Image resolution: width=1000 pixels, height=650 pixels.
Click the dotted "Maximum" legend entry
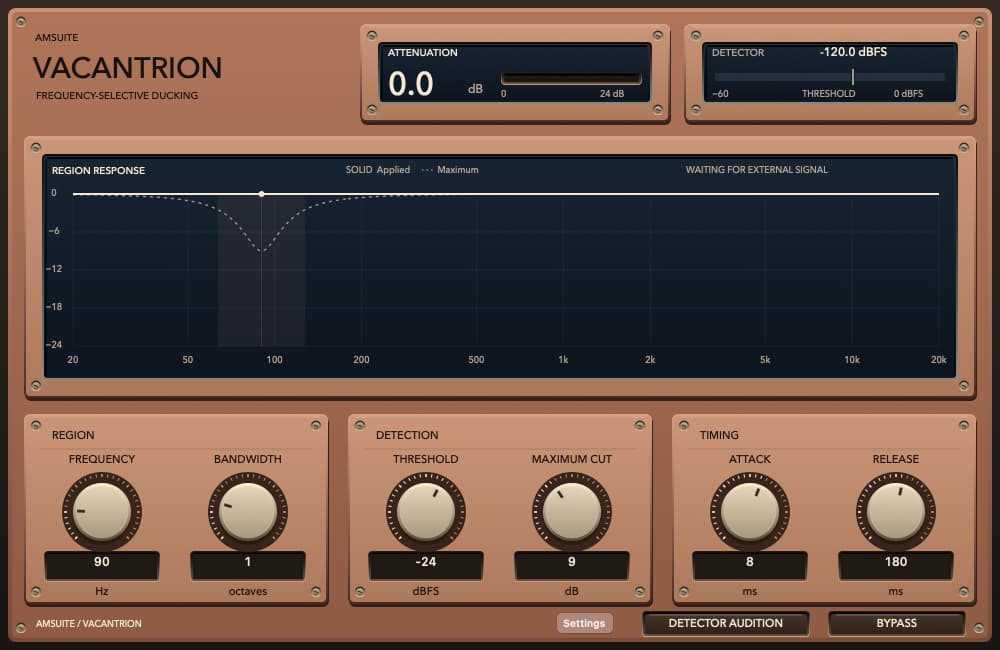pyautogui.click(x=450, y=170)
